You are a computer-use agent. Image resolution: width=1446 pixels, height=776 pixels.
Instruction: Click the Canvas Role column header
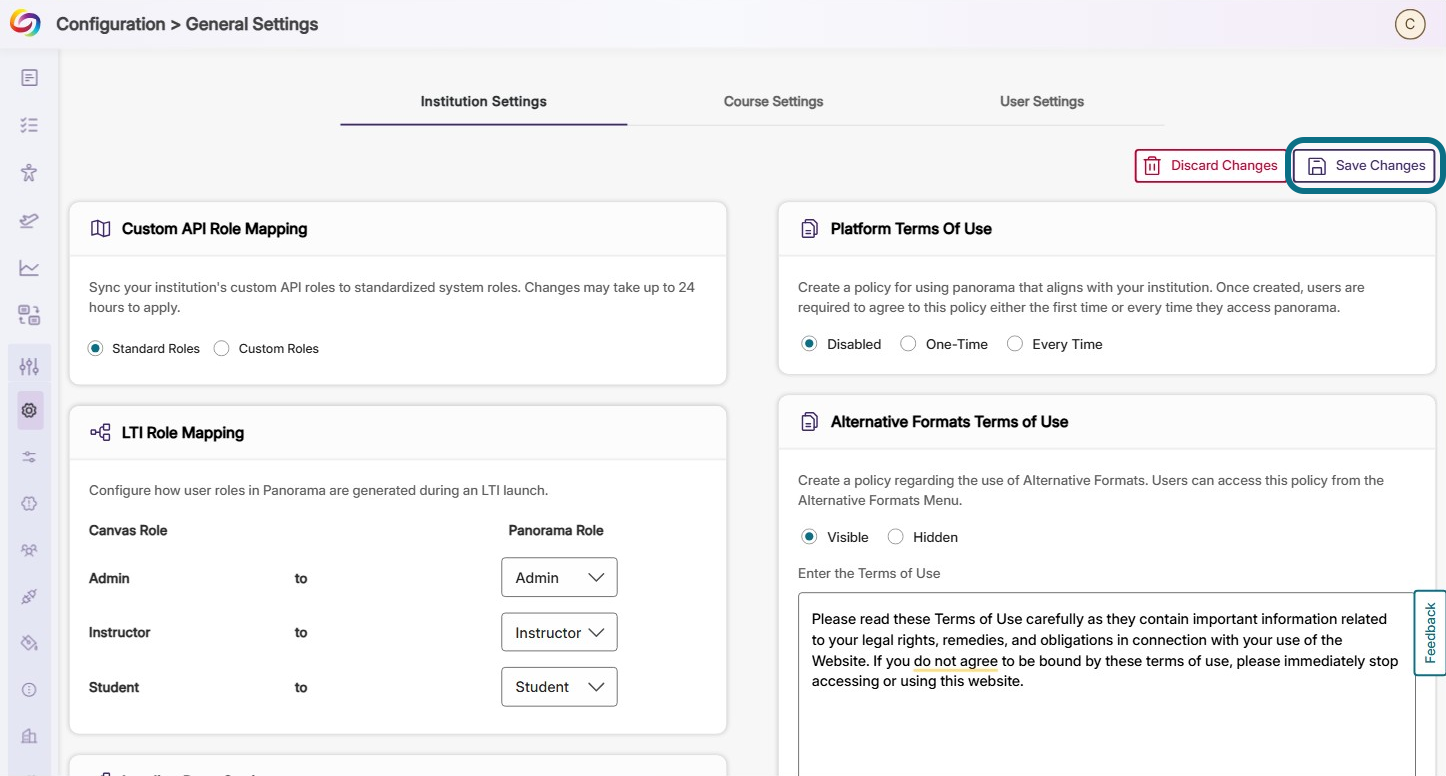click(128, 531)
